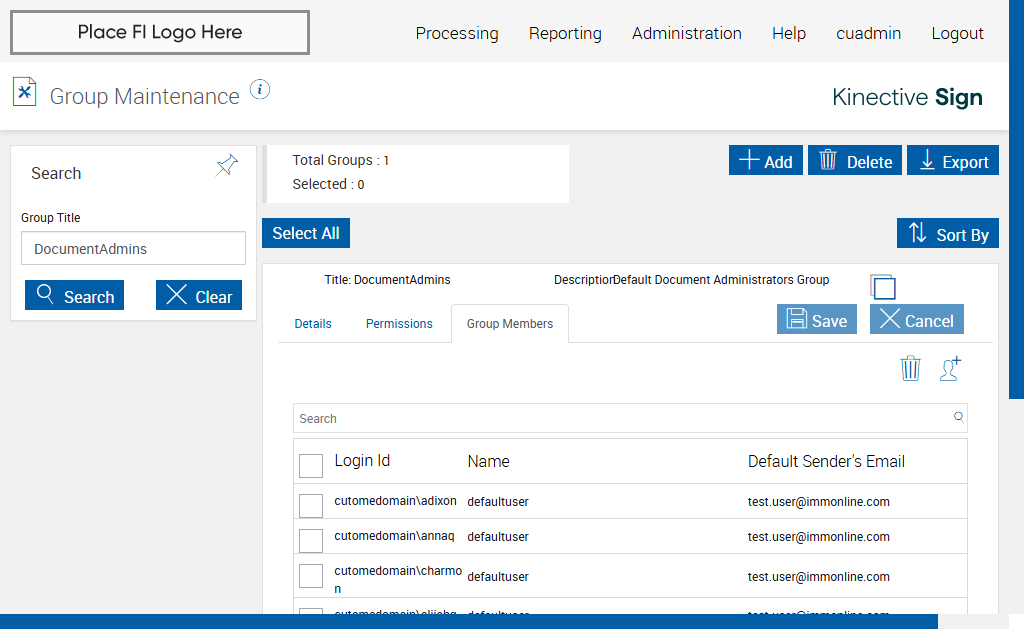Check the cutomedomain\adixon row checkbox
The image size is (1024, 629).
point(311,506)
